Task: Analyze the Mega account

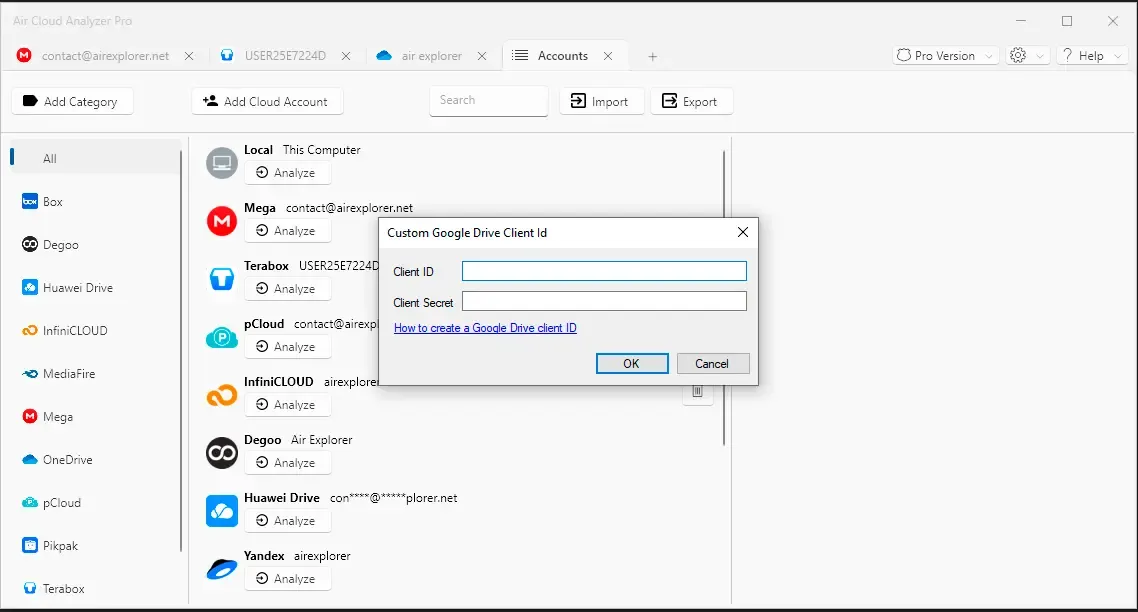Action: (287, 231)
